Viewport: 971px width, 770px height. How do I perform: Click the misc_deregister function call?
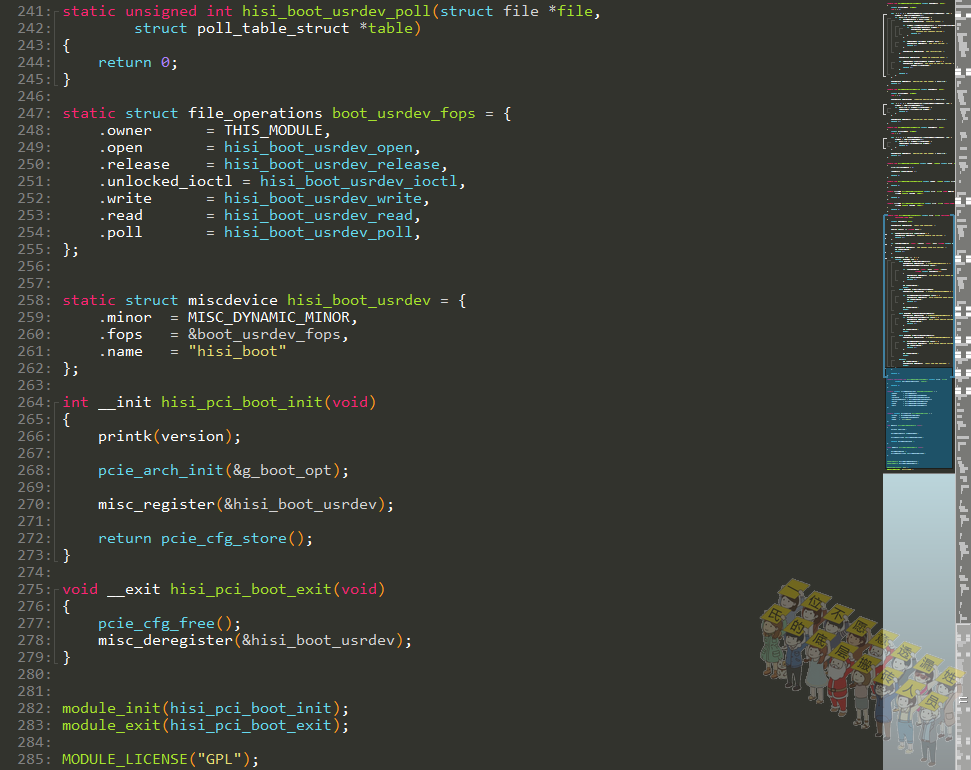pyautogui.click(x=165, y=641)
